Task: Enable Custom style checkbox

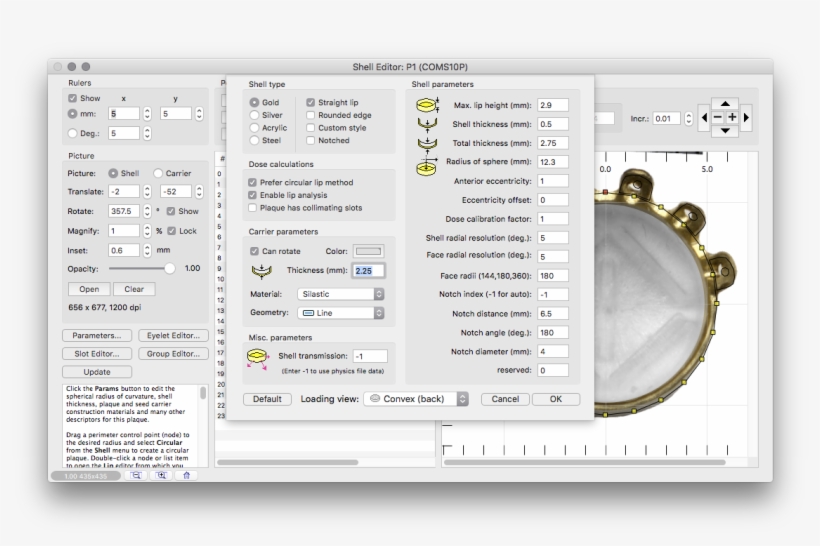Action: click(x=311, y=128)
